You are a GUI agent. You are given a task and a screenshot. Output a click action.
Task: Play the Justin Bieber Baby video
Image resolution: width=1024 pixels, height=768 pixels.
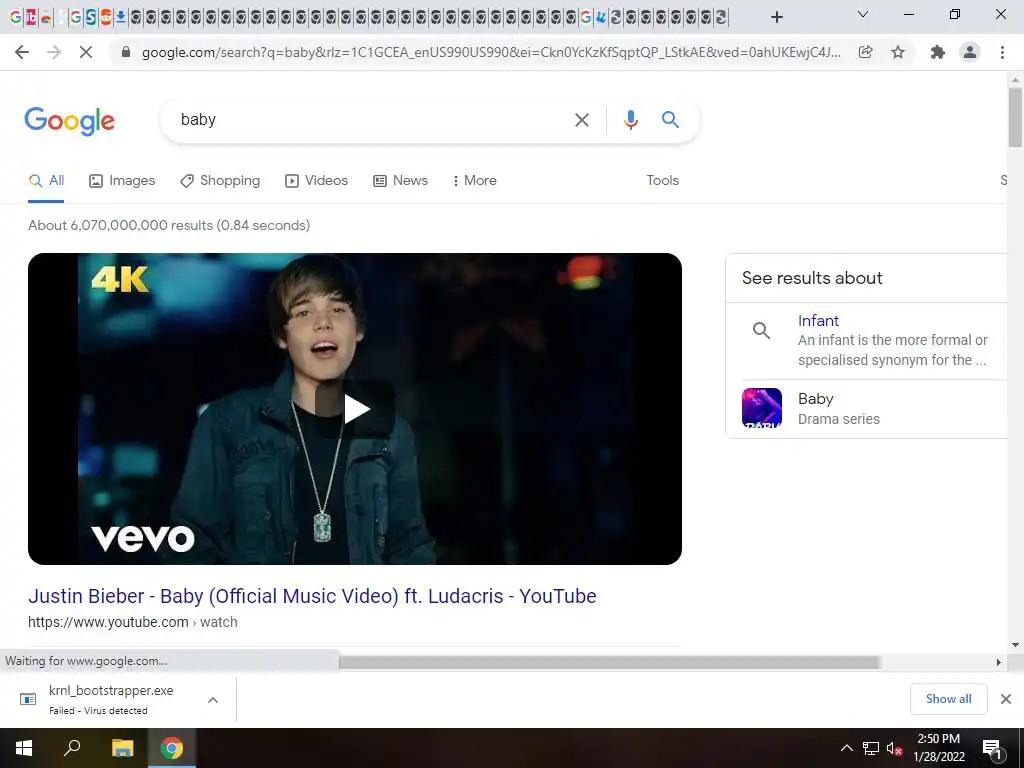coord(355,409)
